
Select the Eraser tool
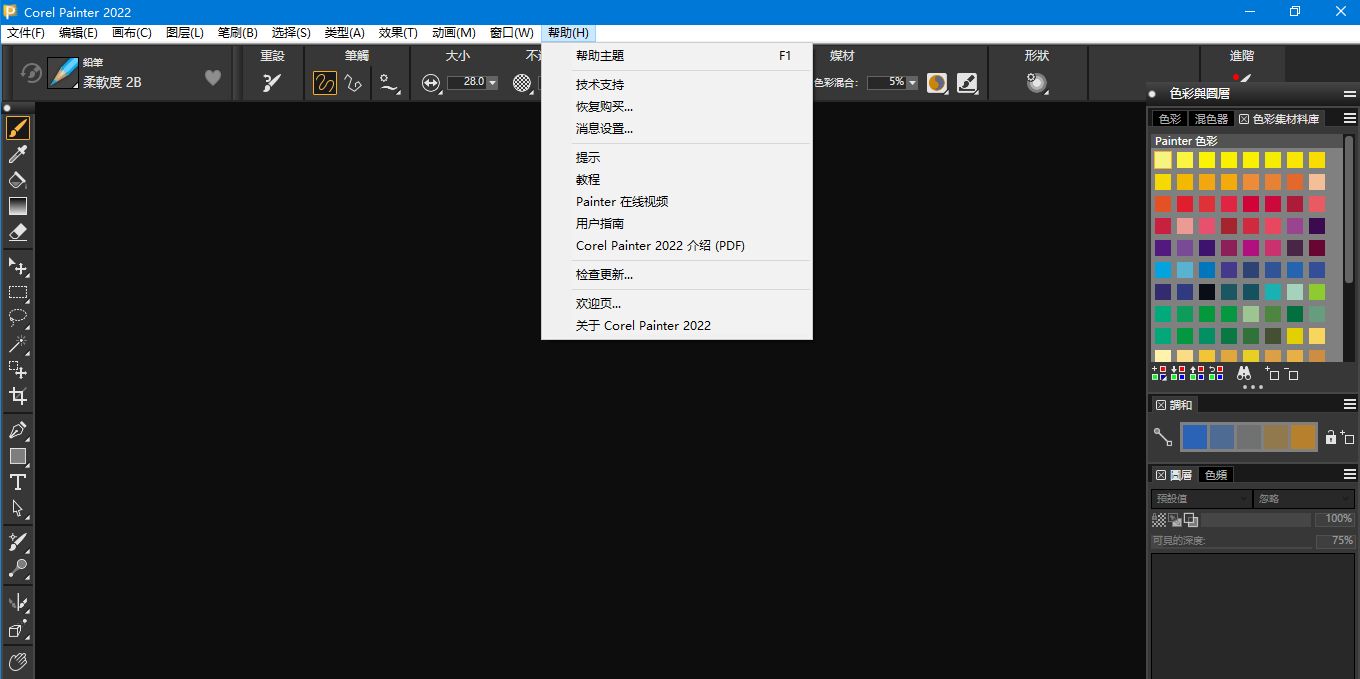[x=18, y=232]
